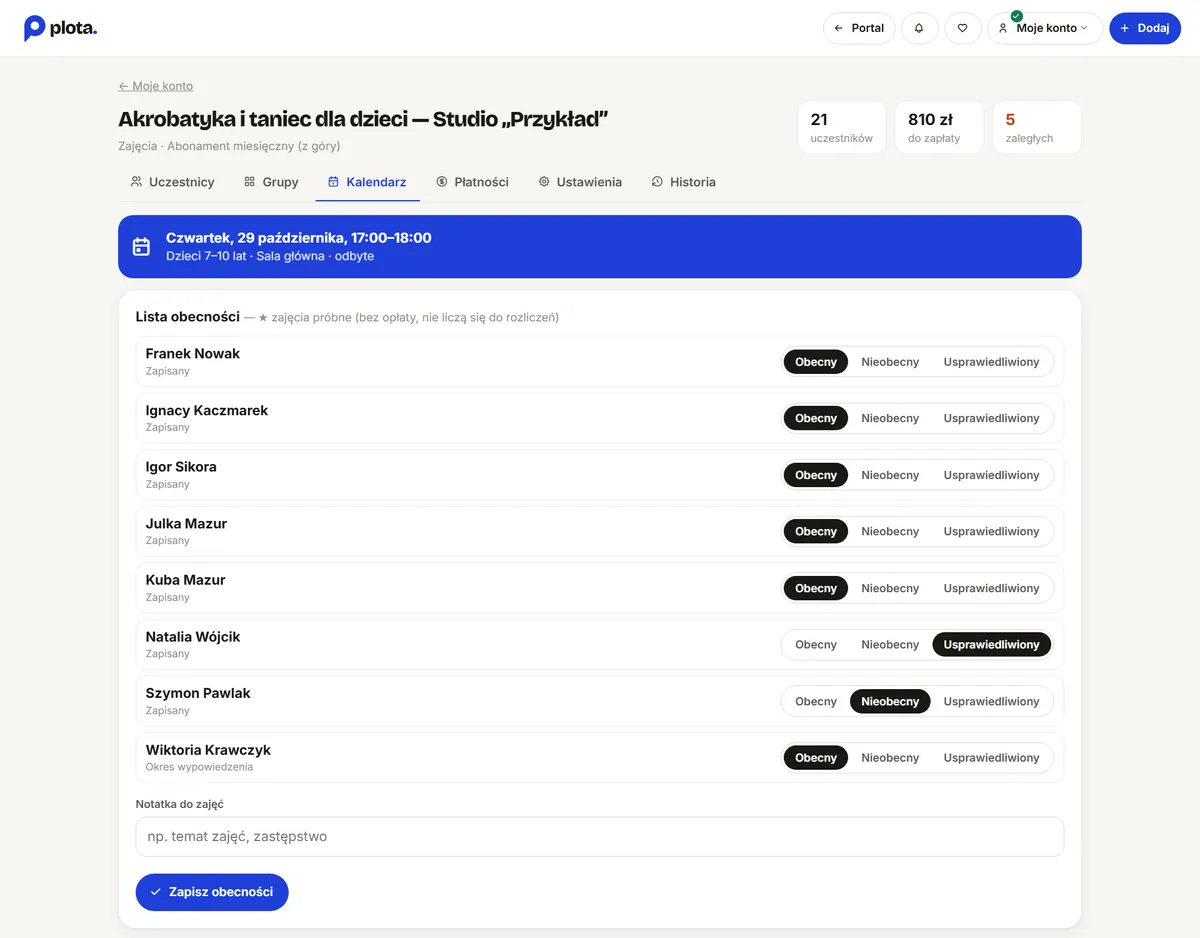Switch to the Grupy tab
The image size is (1200, 938).
coord(271,182)
